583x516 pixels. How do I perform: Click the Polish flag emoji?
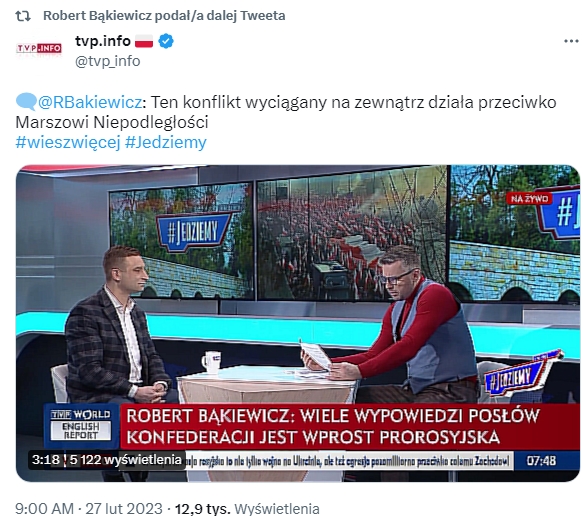tap(144, 41)
